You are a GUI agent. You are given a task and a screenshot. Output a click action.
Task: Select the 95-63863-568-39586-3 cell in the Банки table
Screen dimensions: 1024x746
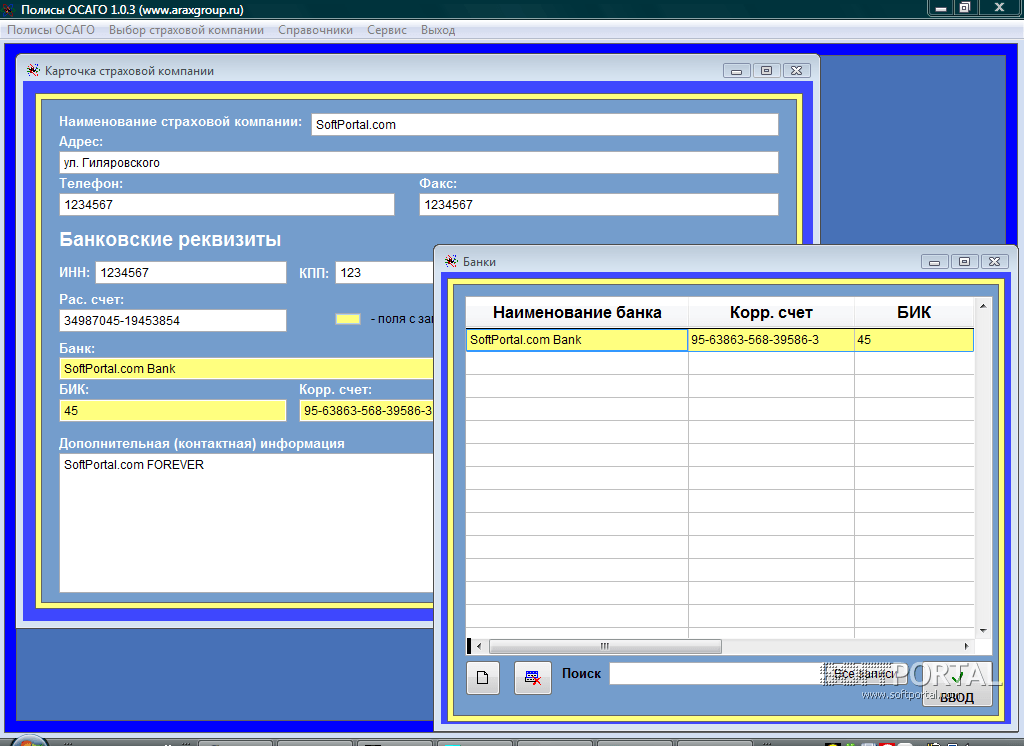point(771,340)
